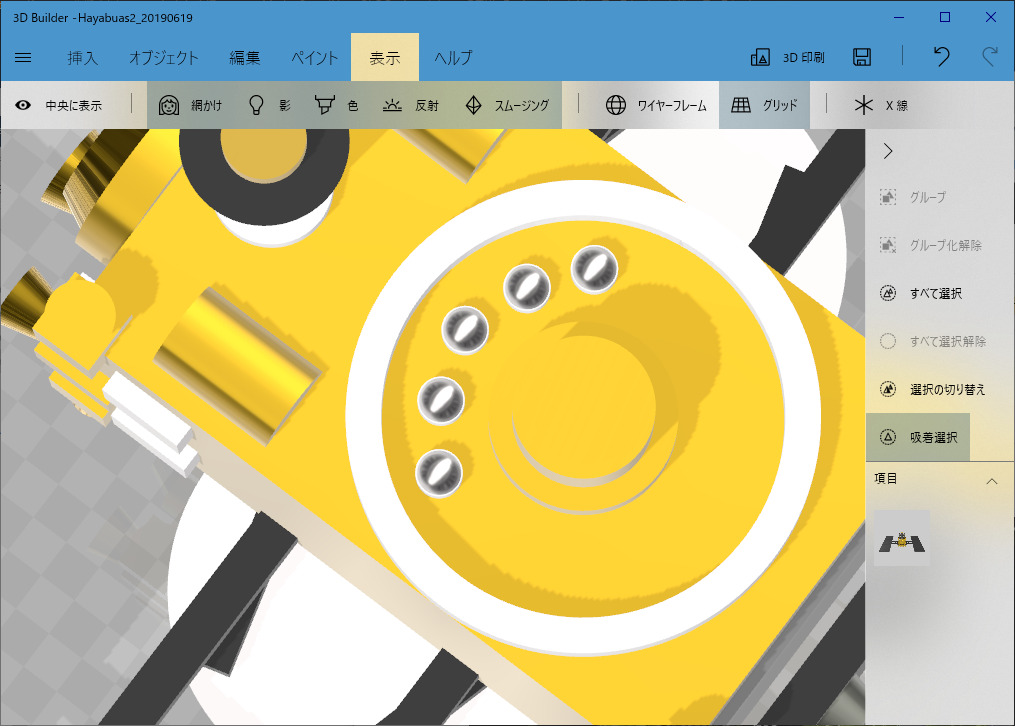Collapse the right side panel chevron
This screenshot has height=726, width=1015.
[888, 151]
